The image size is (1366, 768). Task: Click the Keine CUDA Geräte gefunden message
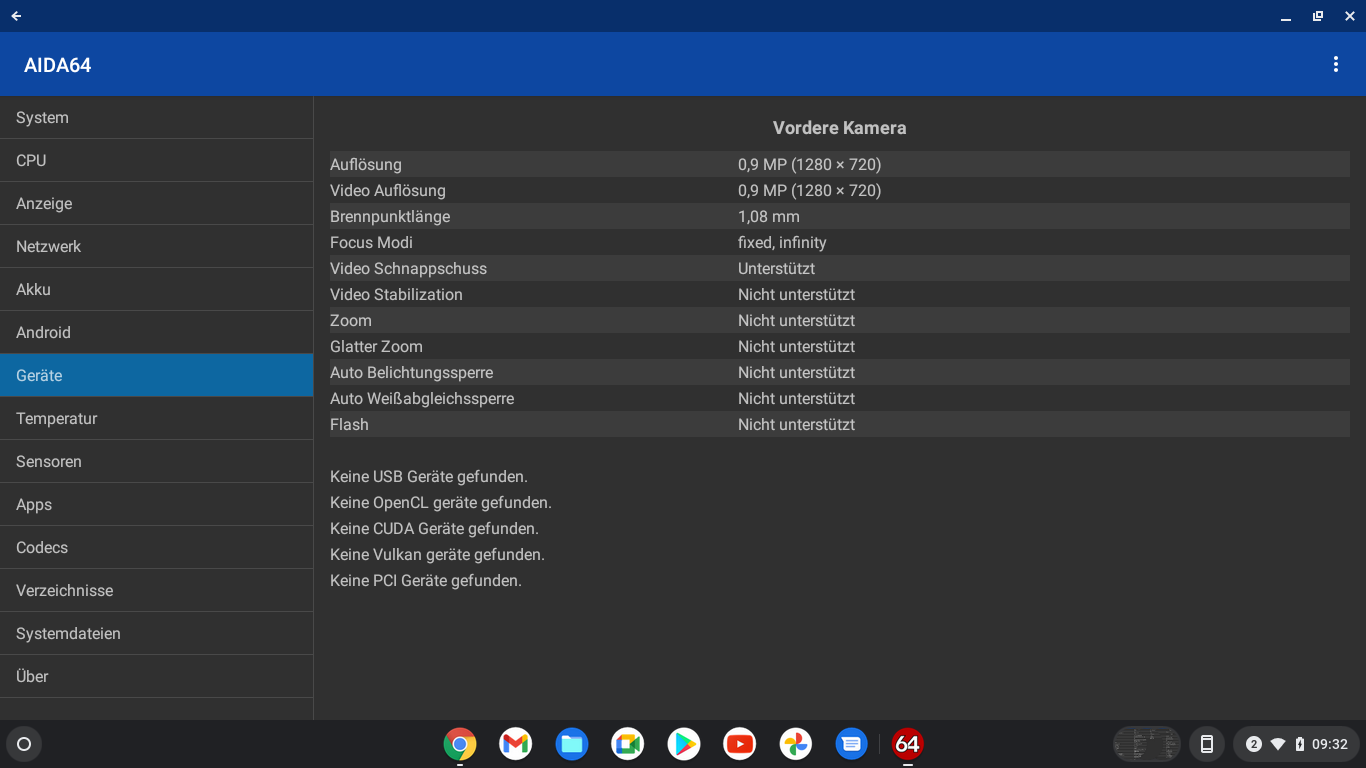(x=434, y=528)
